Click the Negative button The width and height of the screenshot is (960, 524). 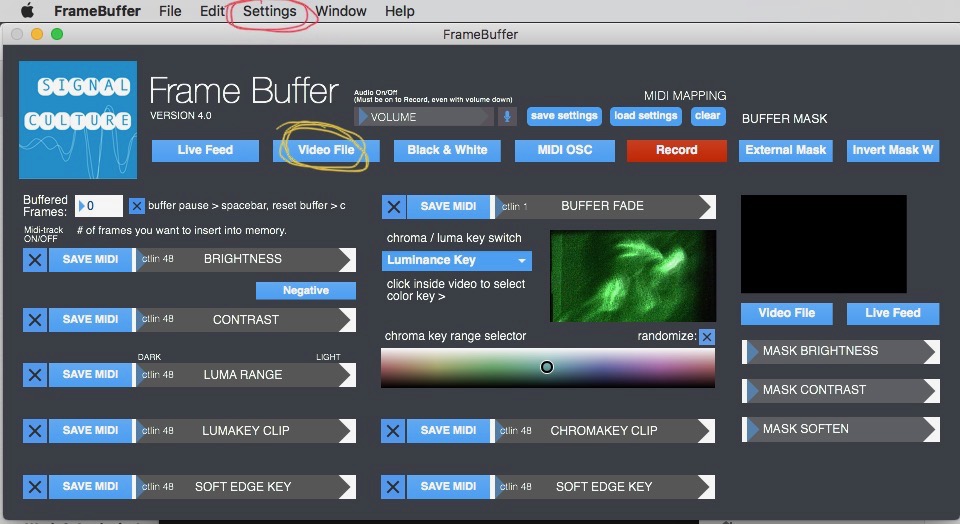click(x=306, y=291)
